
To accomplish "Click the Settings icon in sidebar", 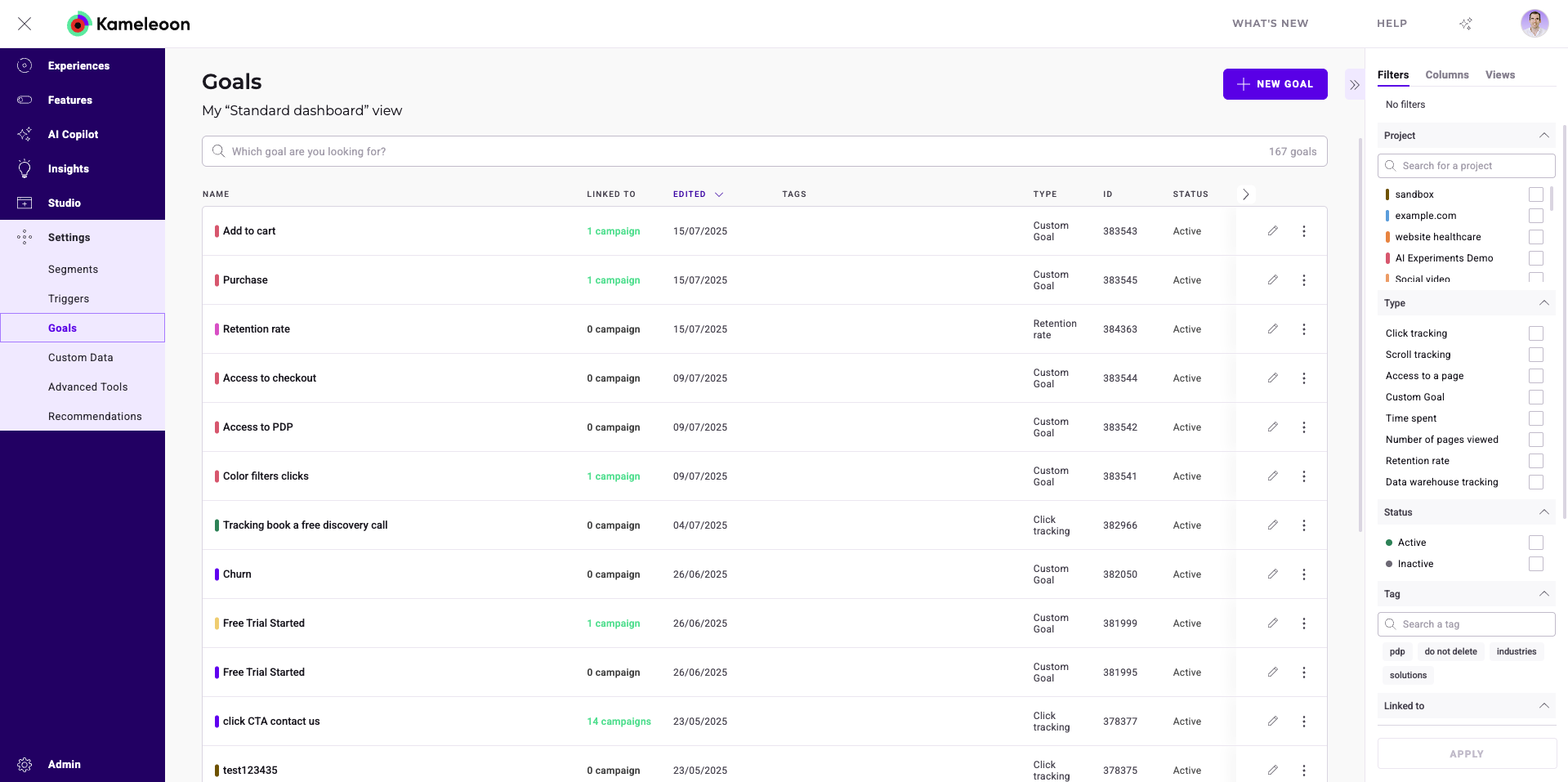I will [25, 237].
